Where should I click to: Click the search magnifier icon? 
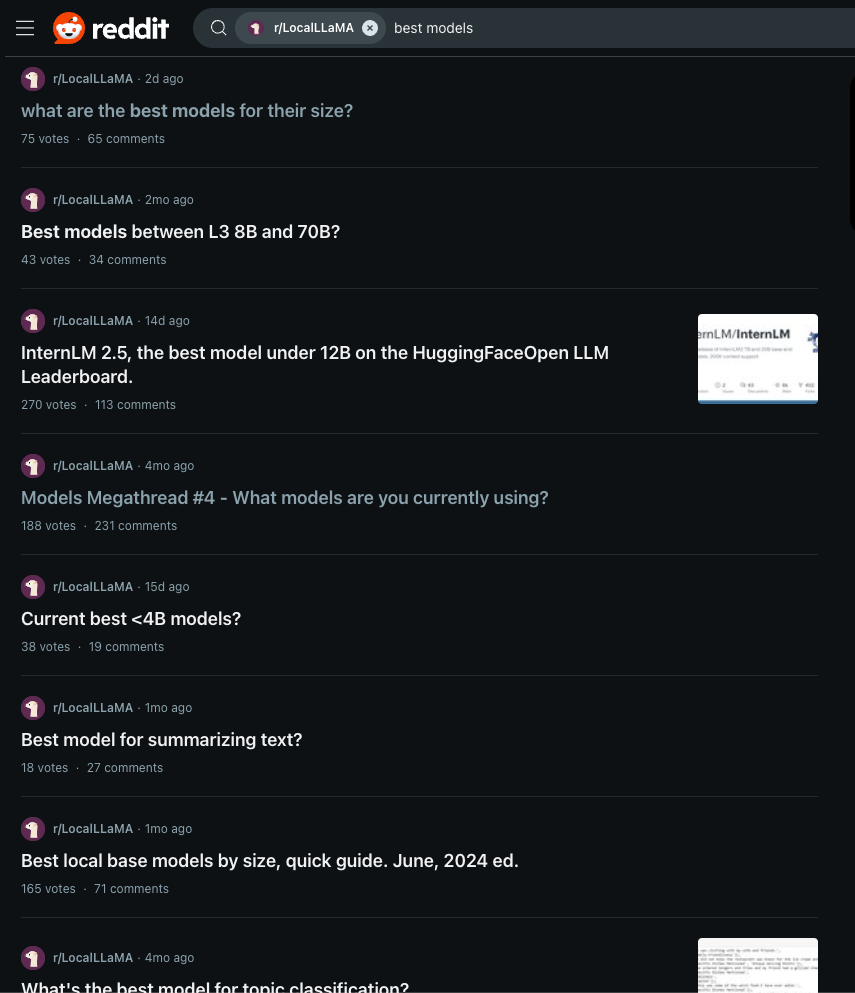point(218,28)
